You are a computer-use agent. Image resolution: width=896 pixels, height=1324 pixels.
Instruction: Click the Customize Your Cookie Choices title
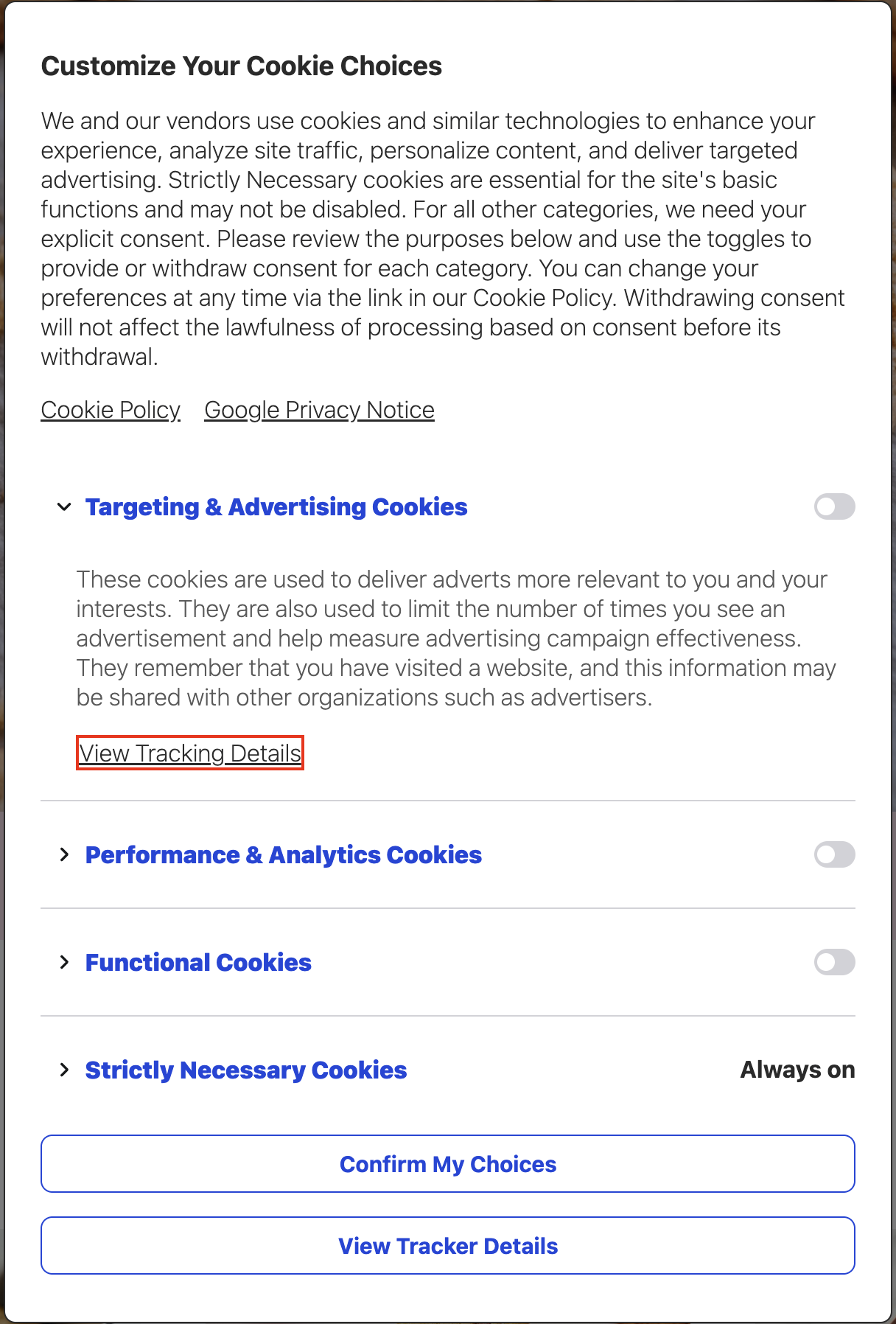(242, 66)
